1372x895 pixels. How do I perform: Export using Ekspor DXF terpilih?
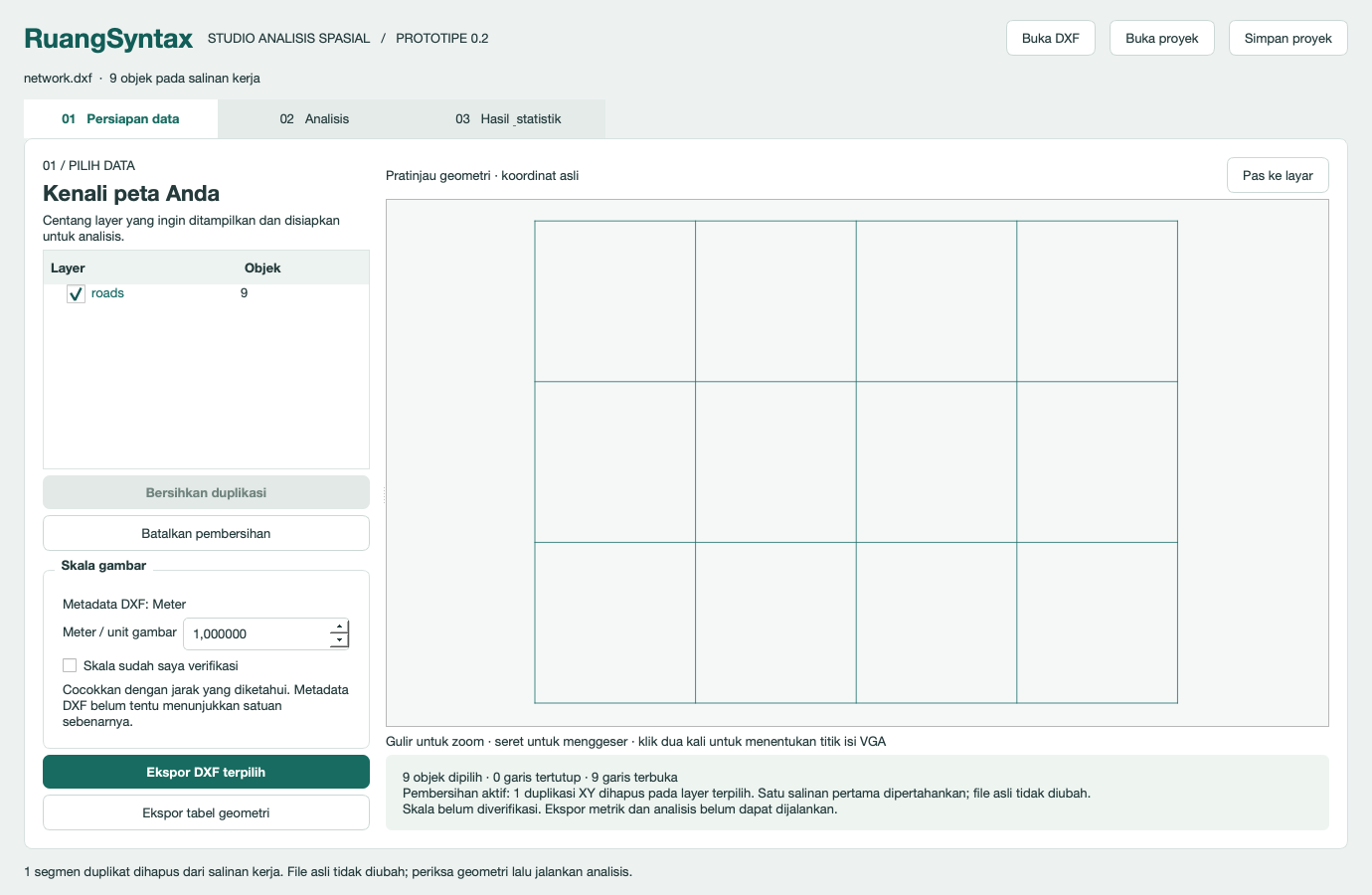tap(206, 772)
